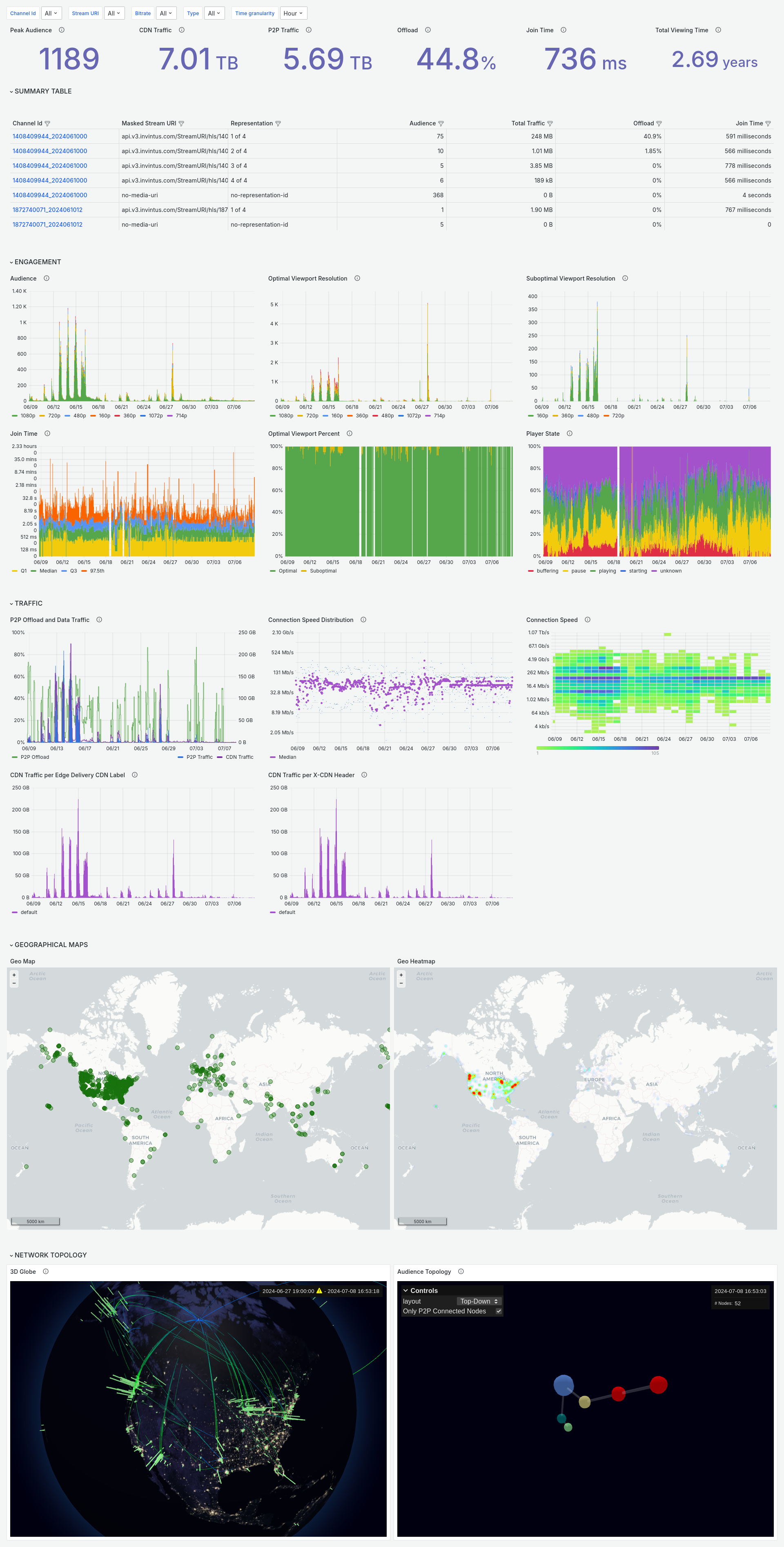Show info for 3D Globe panel
This screenshot has width=784, height=1547.
pos(46,1271)
